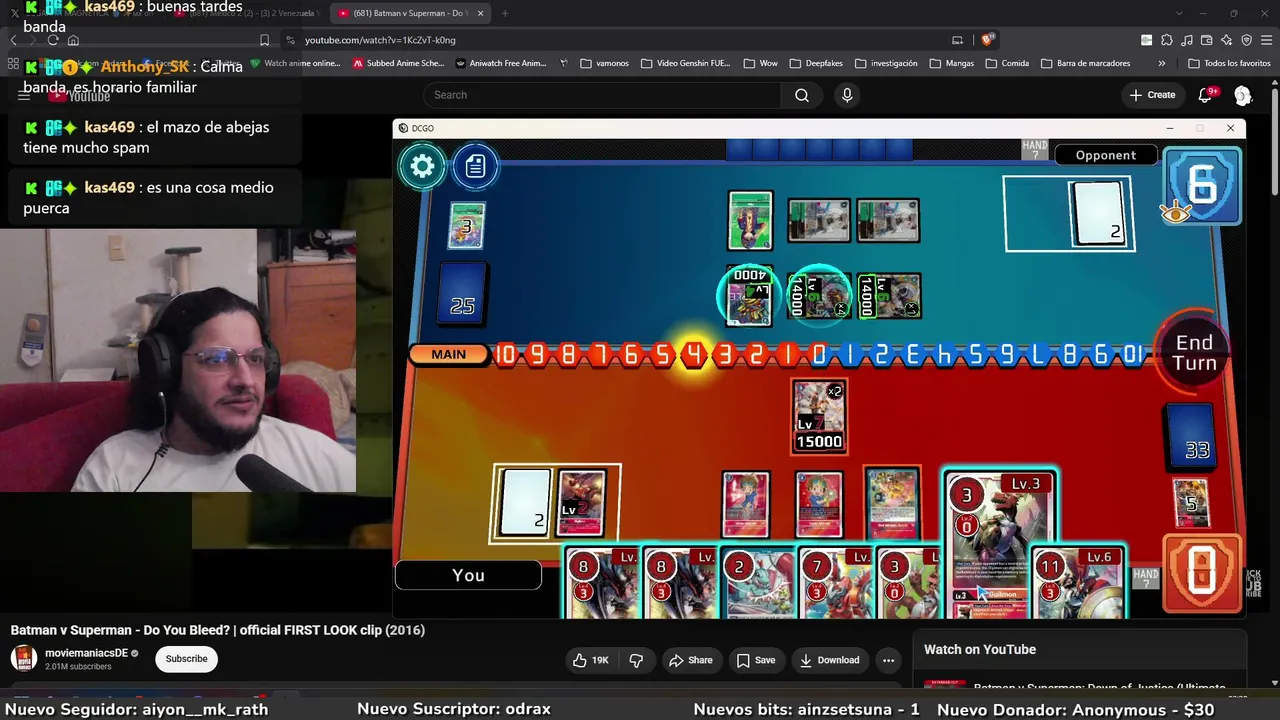Open the Subbed Anime Sche... bookmark
1280x720 pixels.
tap(397, 63)
